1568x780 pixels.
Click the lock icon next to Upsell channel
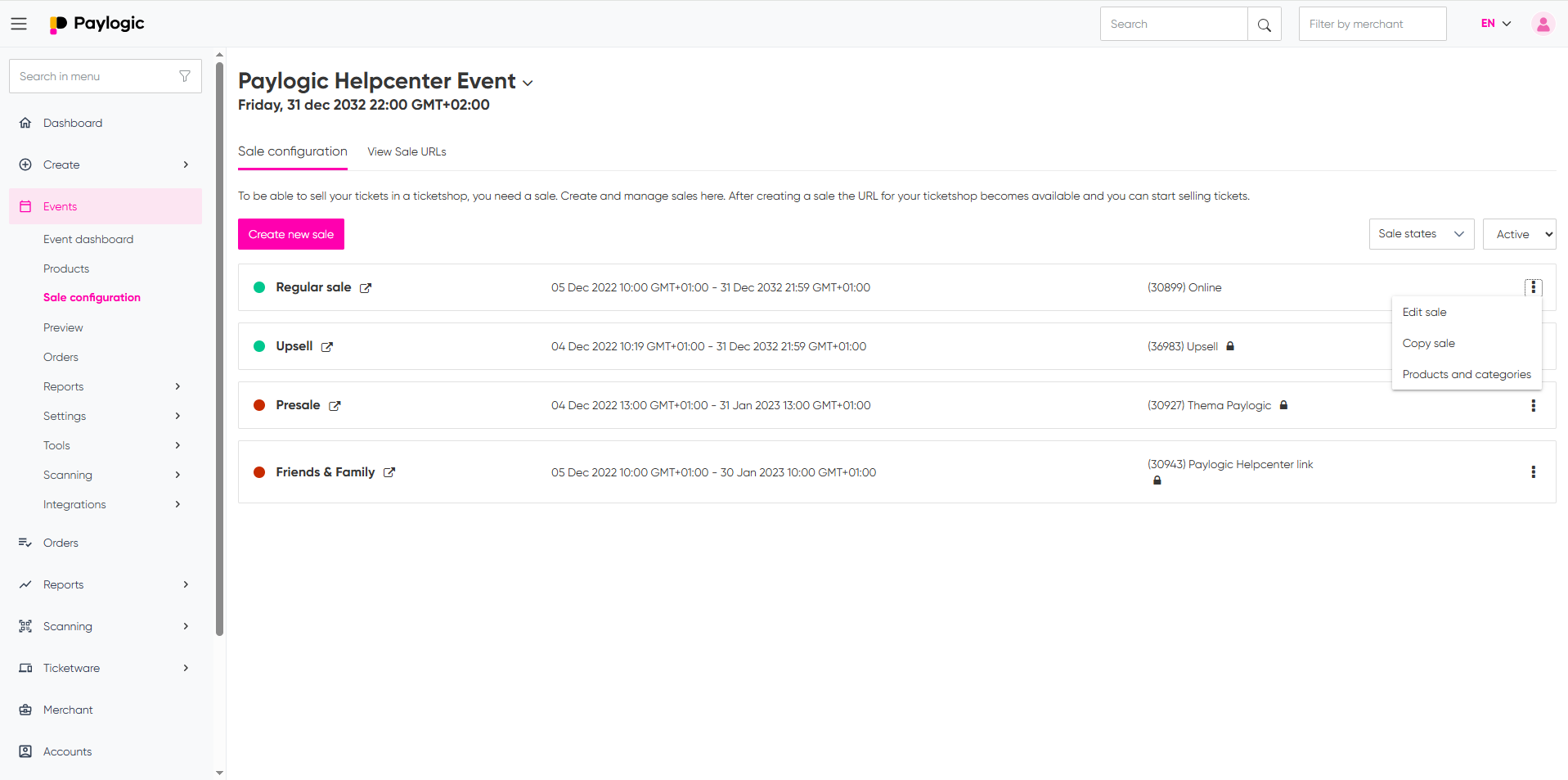(x=1230, y=346)
